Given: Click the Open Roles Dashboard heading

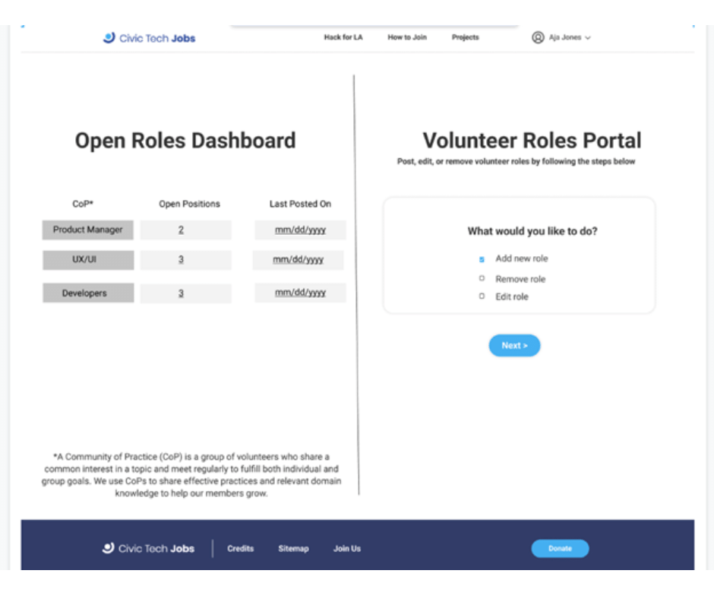Looking at the screenshot, I should tap(185, 141).
